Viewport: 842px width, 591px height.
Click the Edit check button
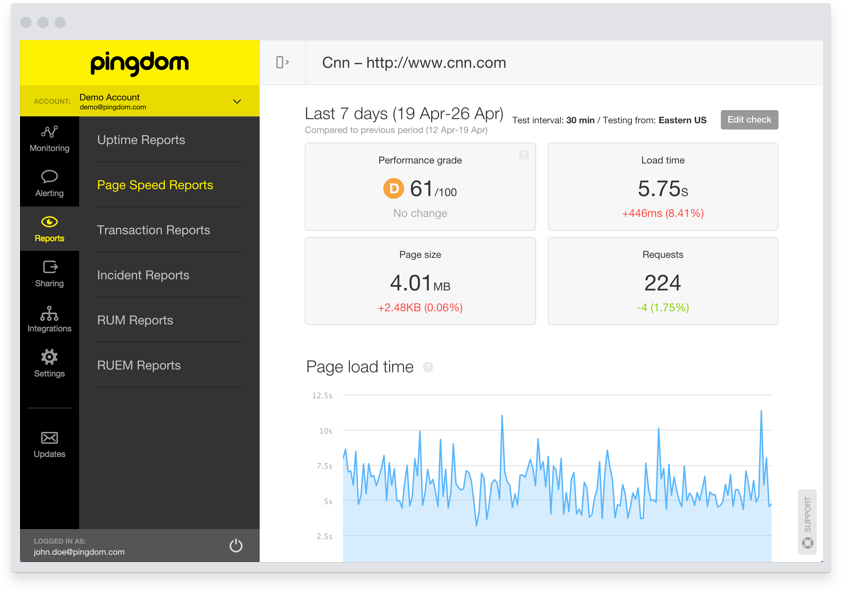pos(749,120)
